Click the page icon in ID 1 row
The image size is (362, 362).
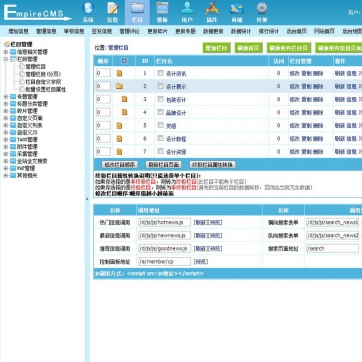pyautogui.click(x=119, y=73)
